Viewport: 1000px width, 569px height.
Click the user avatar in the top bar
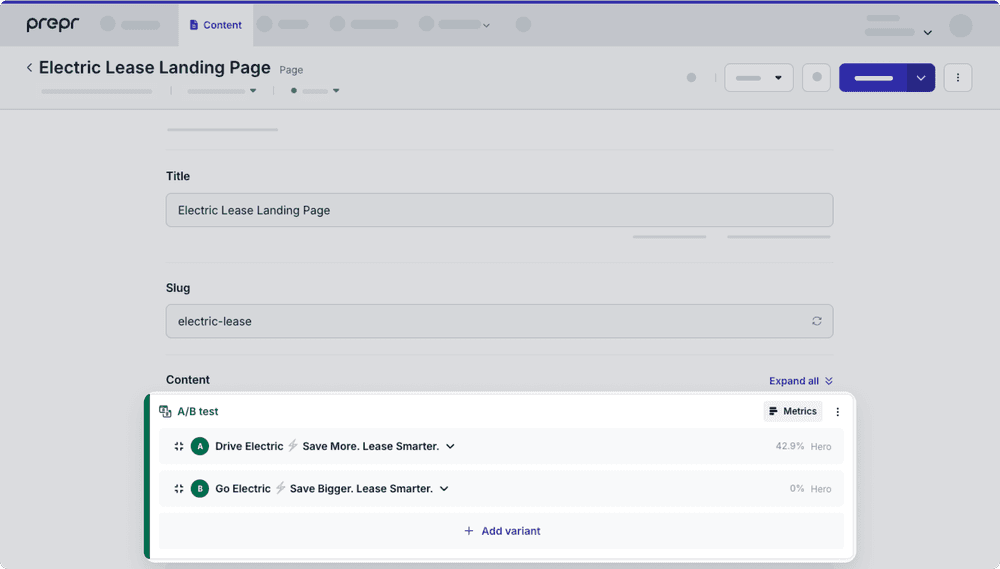pos(960,26)
